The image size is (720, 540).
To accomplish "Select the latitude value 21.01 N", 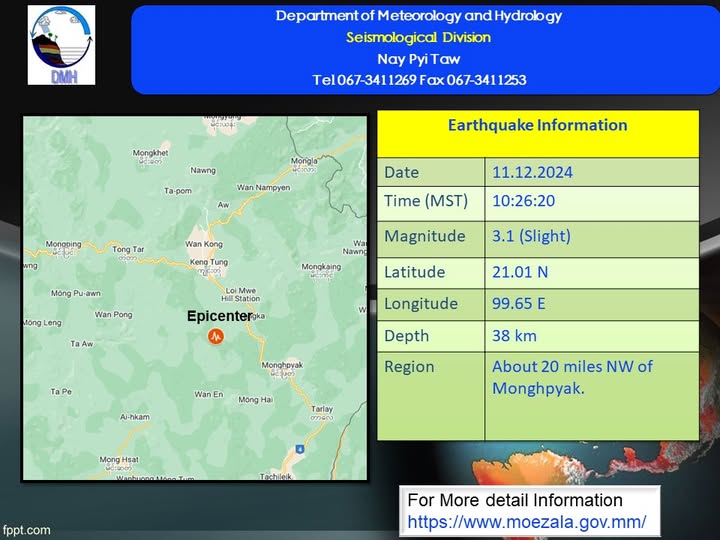I will click(x=520, y=272).
